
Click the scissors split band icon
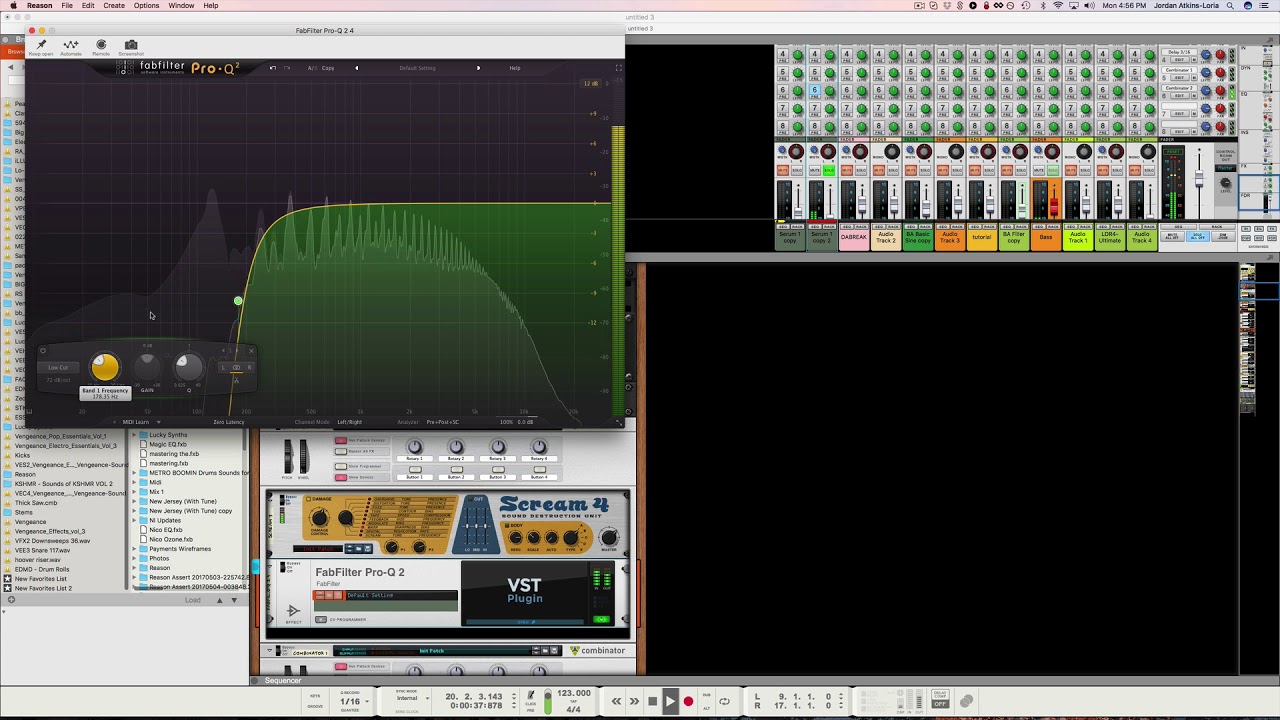point(237,380)
